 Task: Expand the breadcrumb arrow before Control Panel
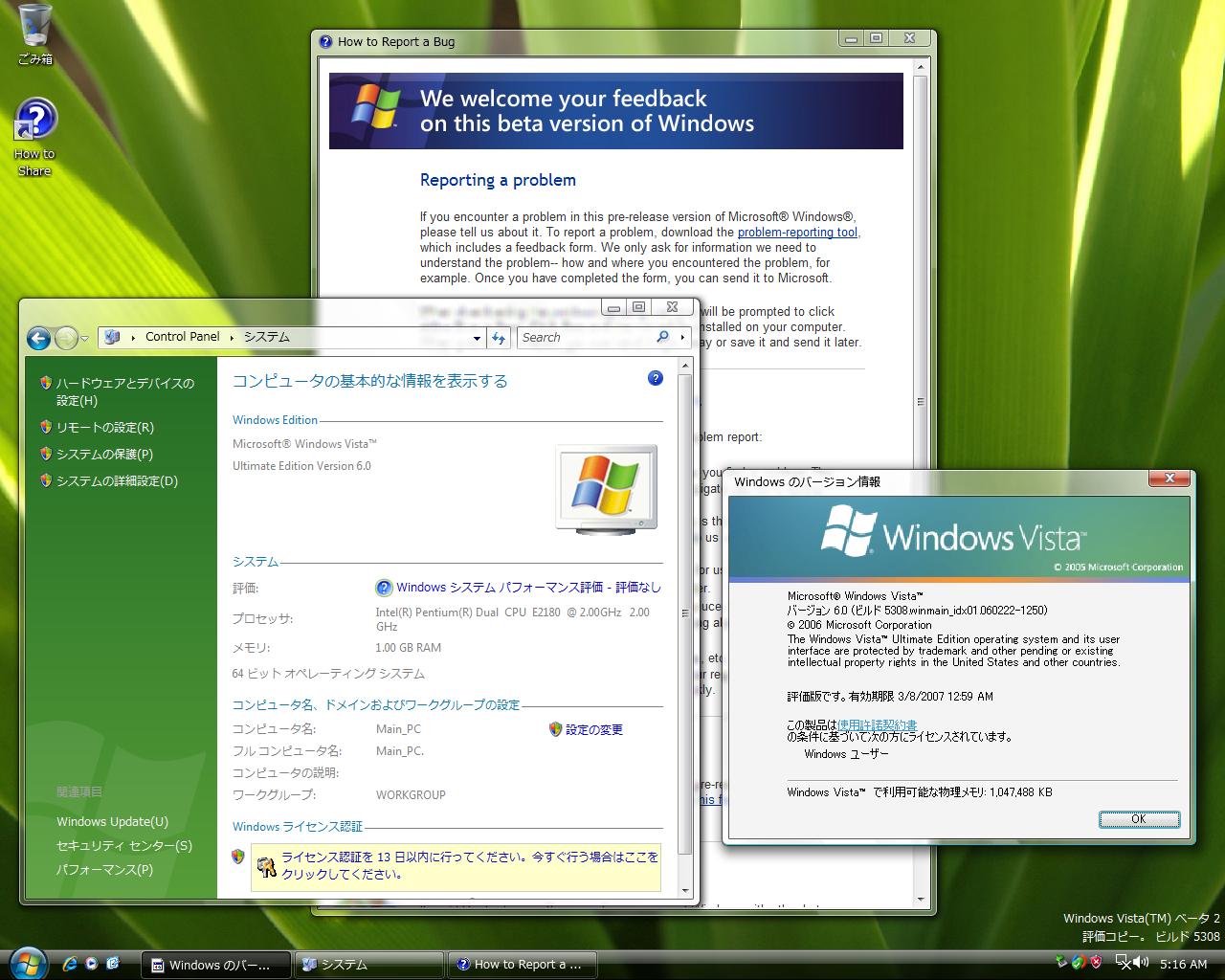pyautogui.click(x=133, y=337)
